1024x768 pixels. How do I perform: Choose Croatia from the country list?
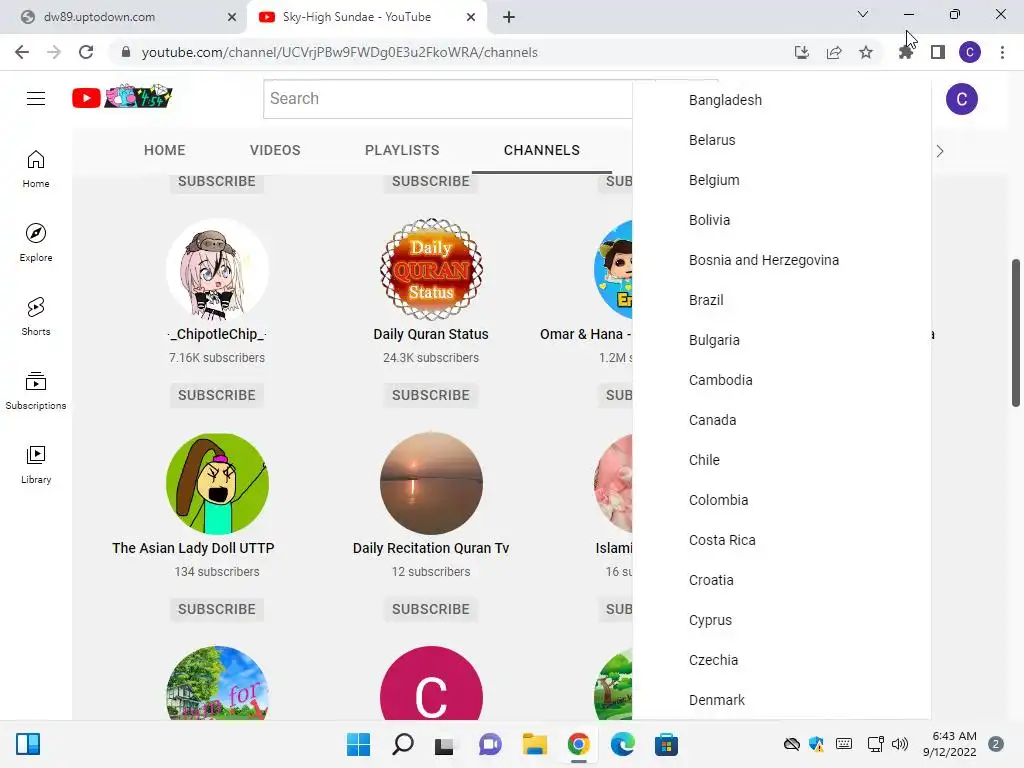click(x=782, y=580)
